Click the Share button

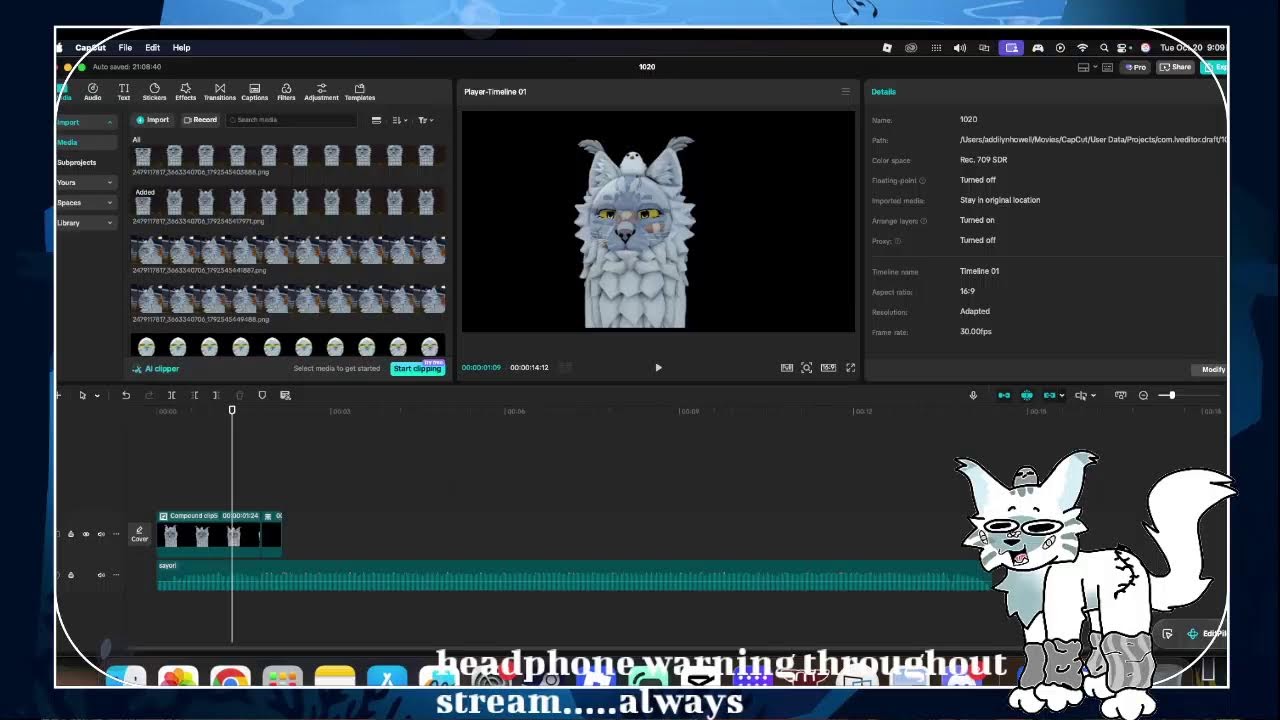[x=1176, y=67]
